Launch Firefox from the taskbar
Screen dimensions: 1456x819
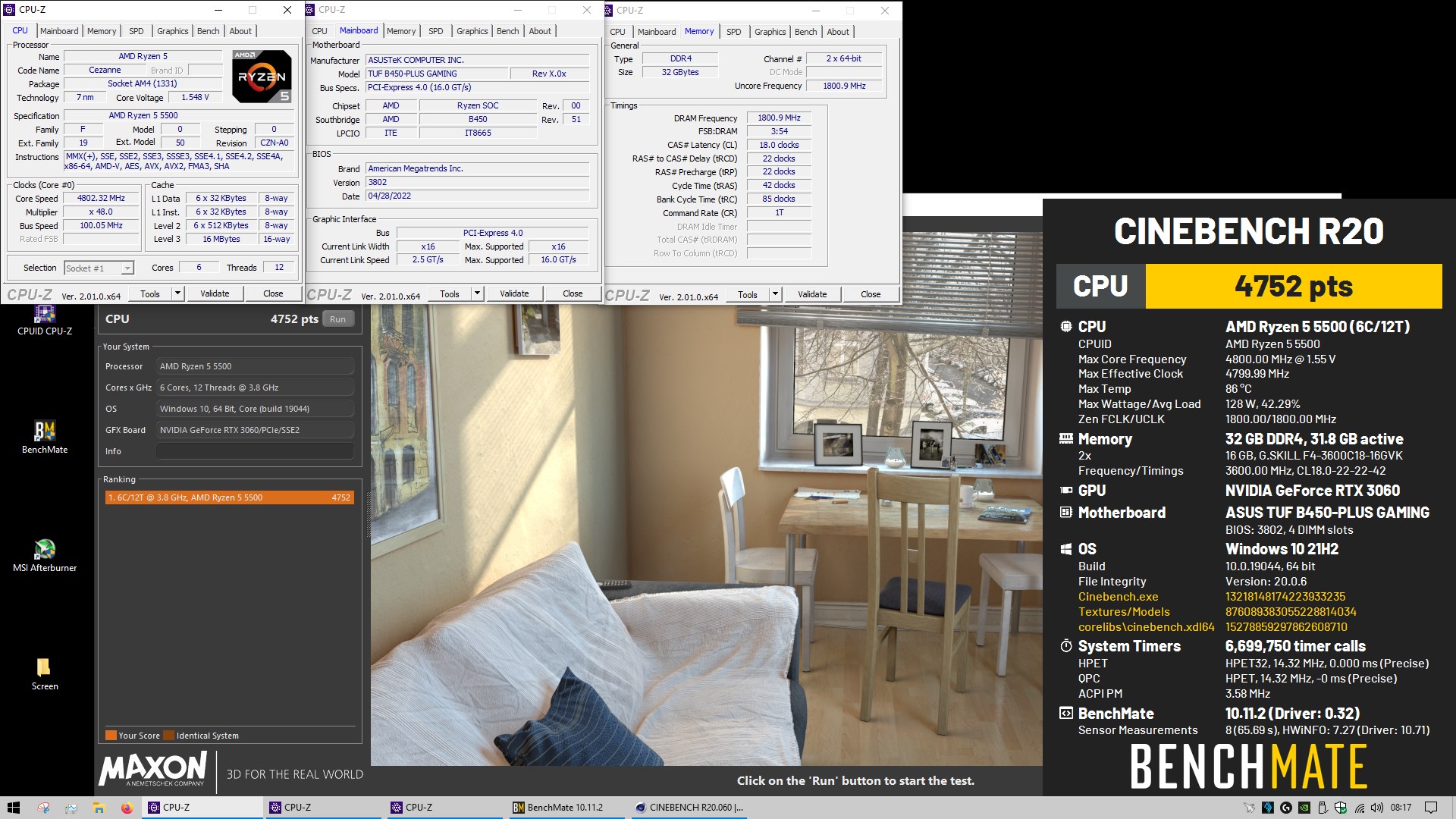click(127, 808)
